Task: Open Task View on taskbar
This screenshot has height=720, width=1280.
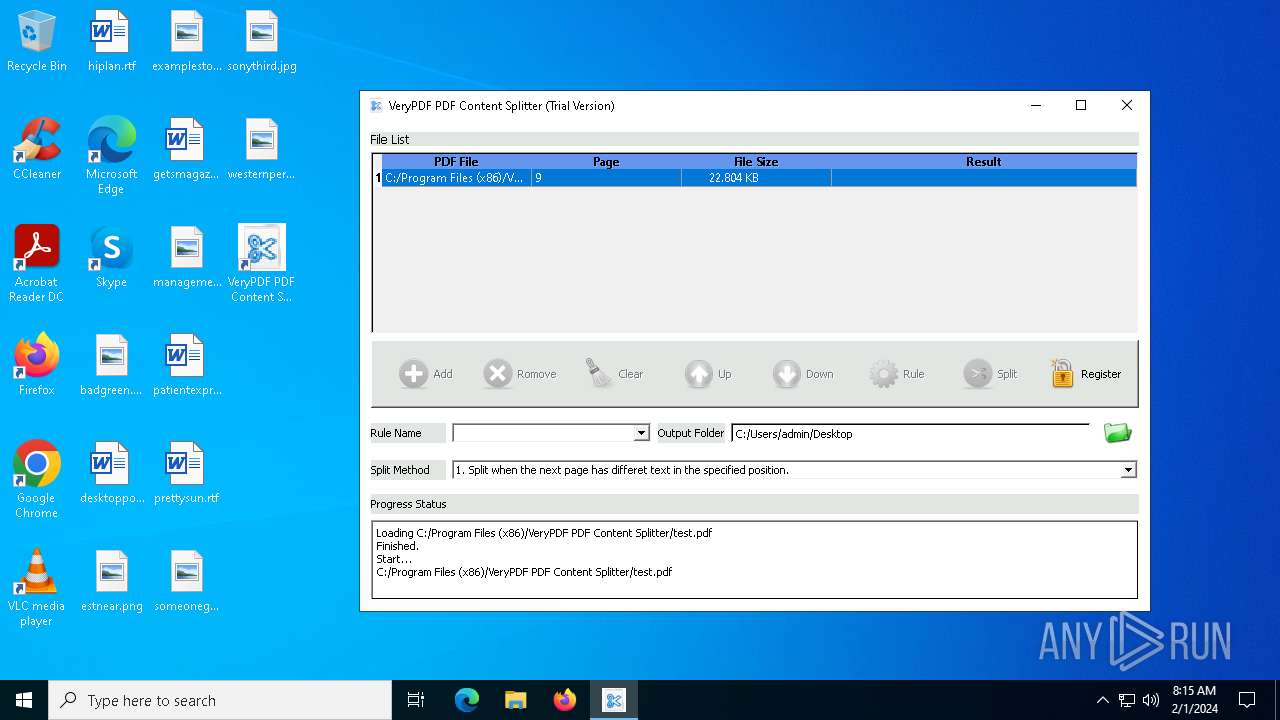Action: (x=416, y=700)
